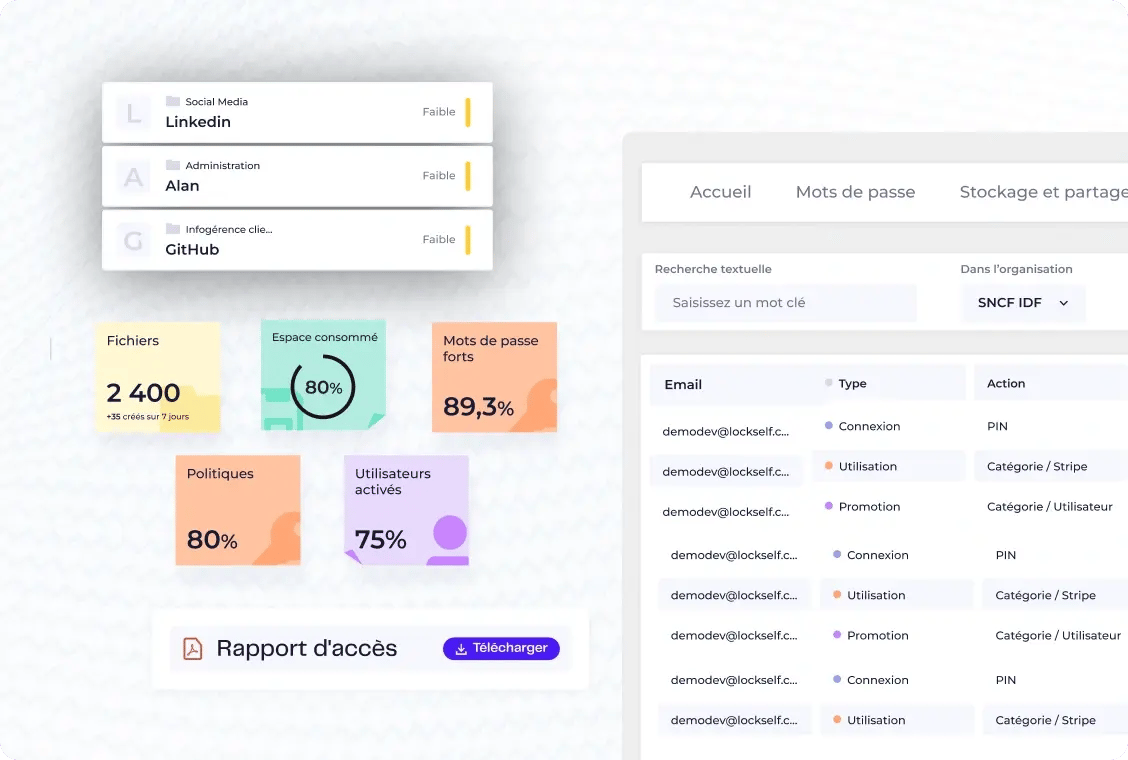The height and width of the screenshot is (760, 1128).
Task: Click the Espace consommé 80% progress ring
Action: 322,387
